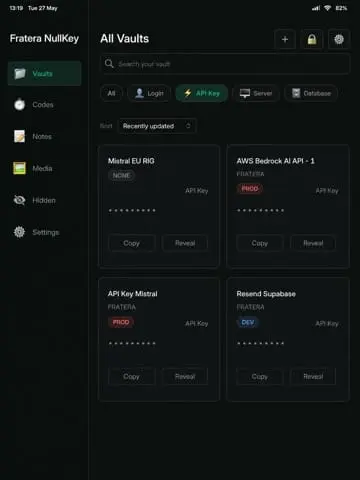Open the AWS Bedrock AI API - 1 title
This screenshot has width=360, height=480.
pos(275,161)
